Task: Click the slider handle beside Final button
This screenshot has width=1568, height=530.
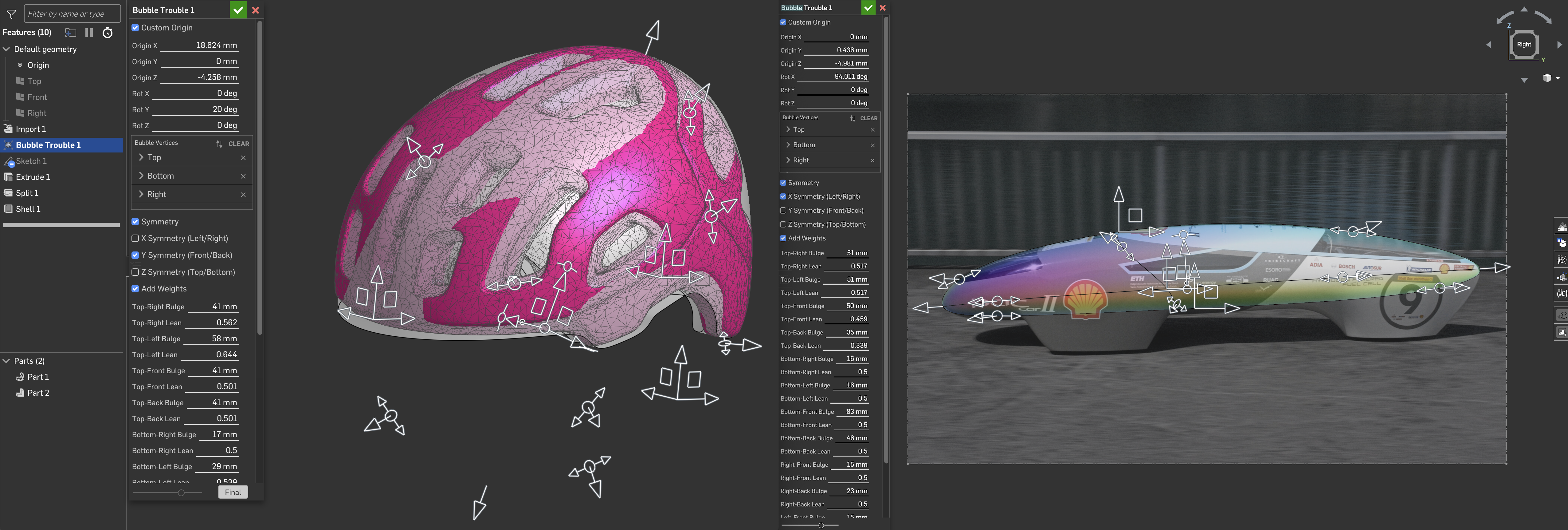Action: click(181, 492)
